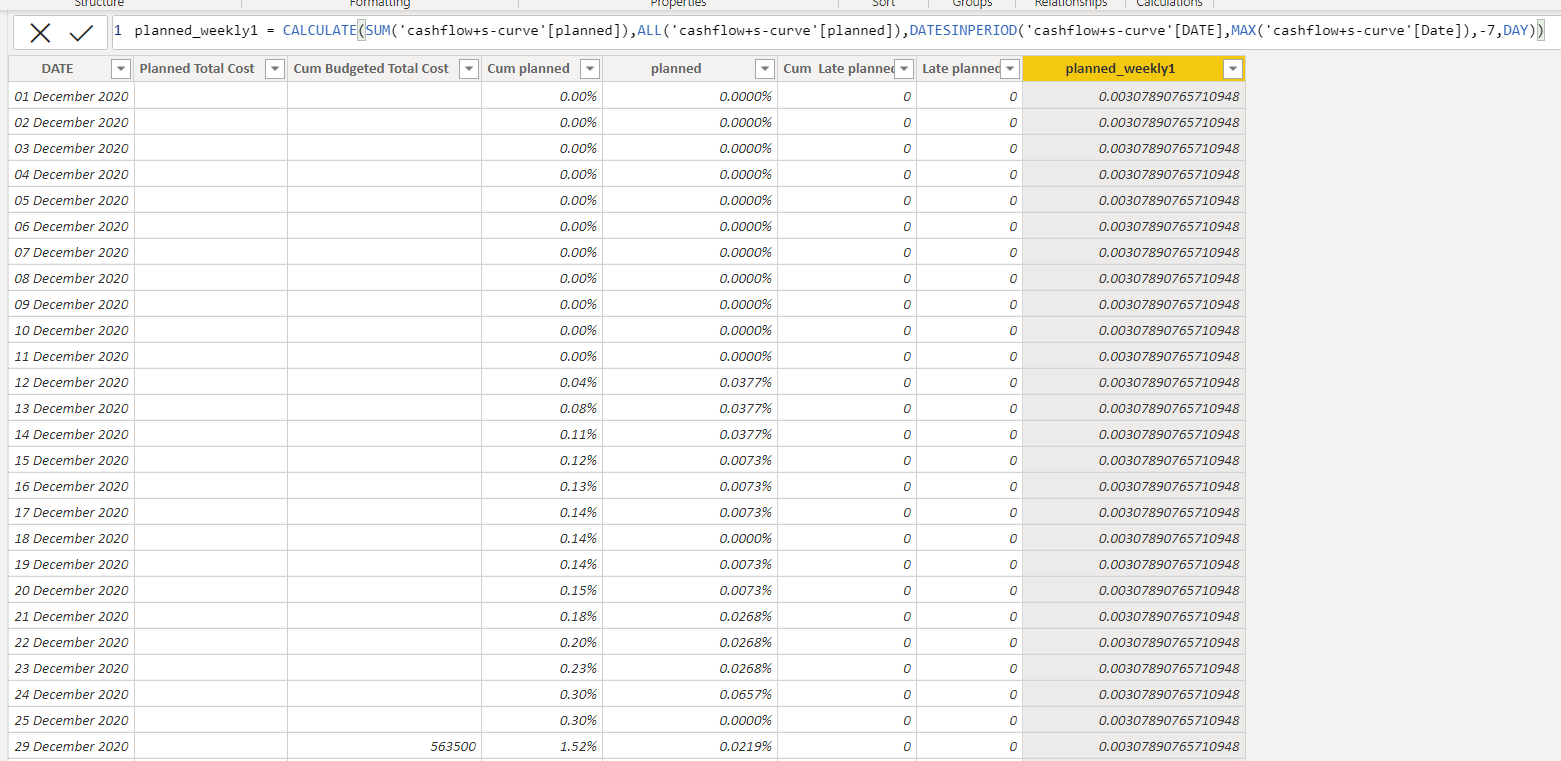Click the 0.11% cumulative planned cell
The width and height of the screenshot is (1561, 761).
pyautogui.click(x=542, y=434)
